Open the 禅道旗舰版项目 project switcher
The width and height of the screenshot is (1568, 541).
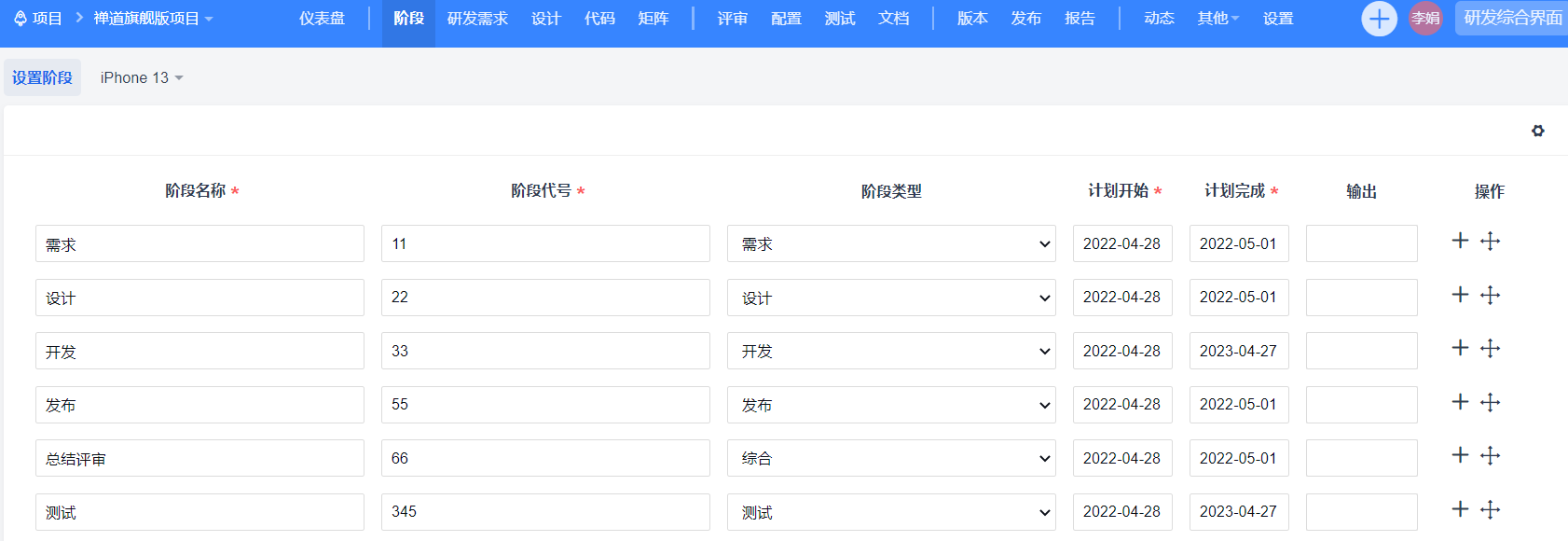pos(153,19)
